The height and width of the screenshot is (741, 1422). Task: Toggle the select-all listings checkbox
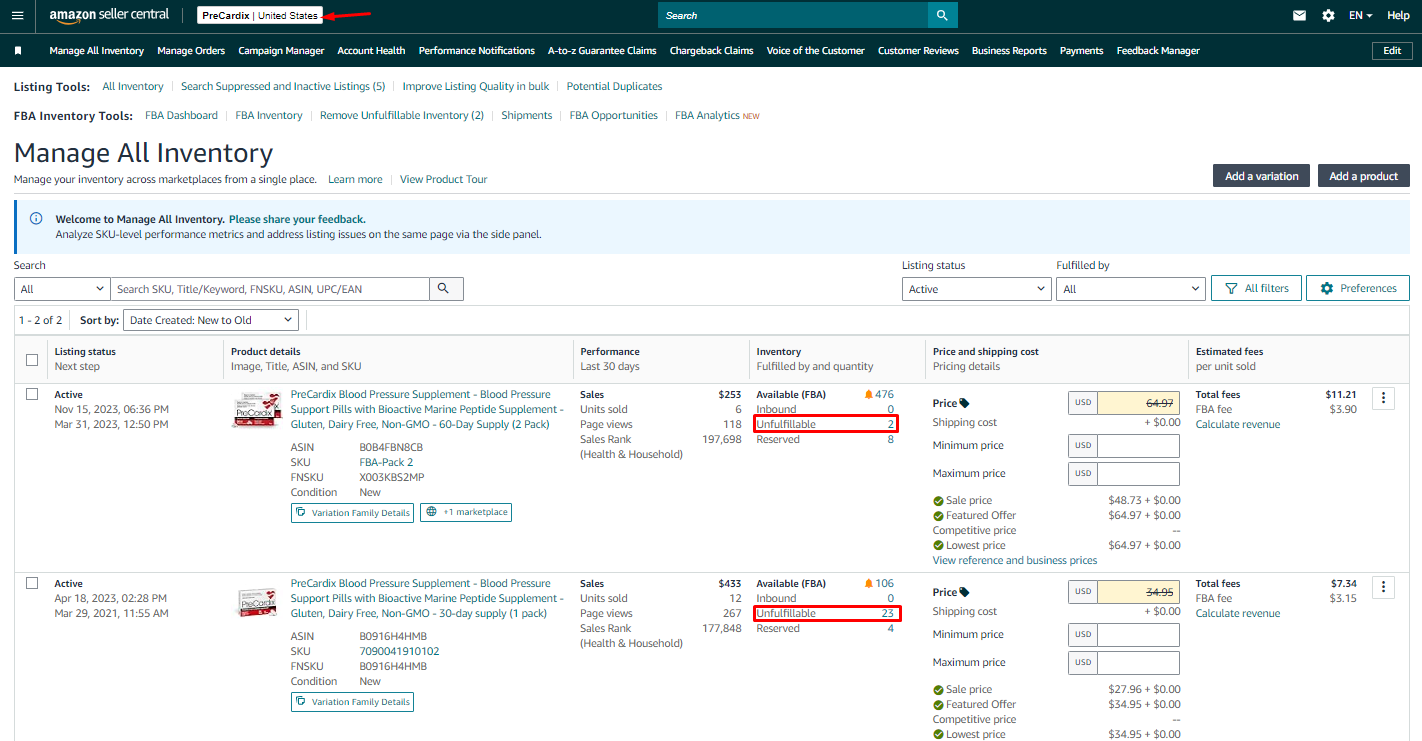pyautogui.click(x=32, y=360)
